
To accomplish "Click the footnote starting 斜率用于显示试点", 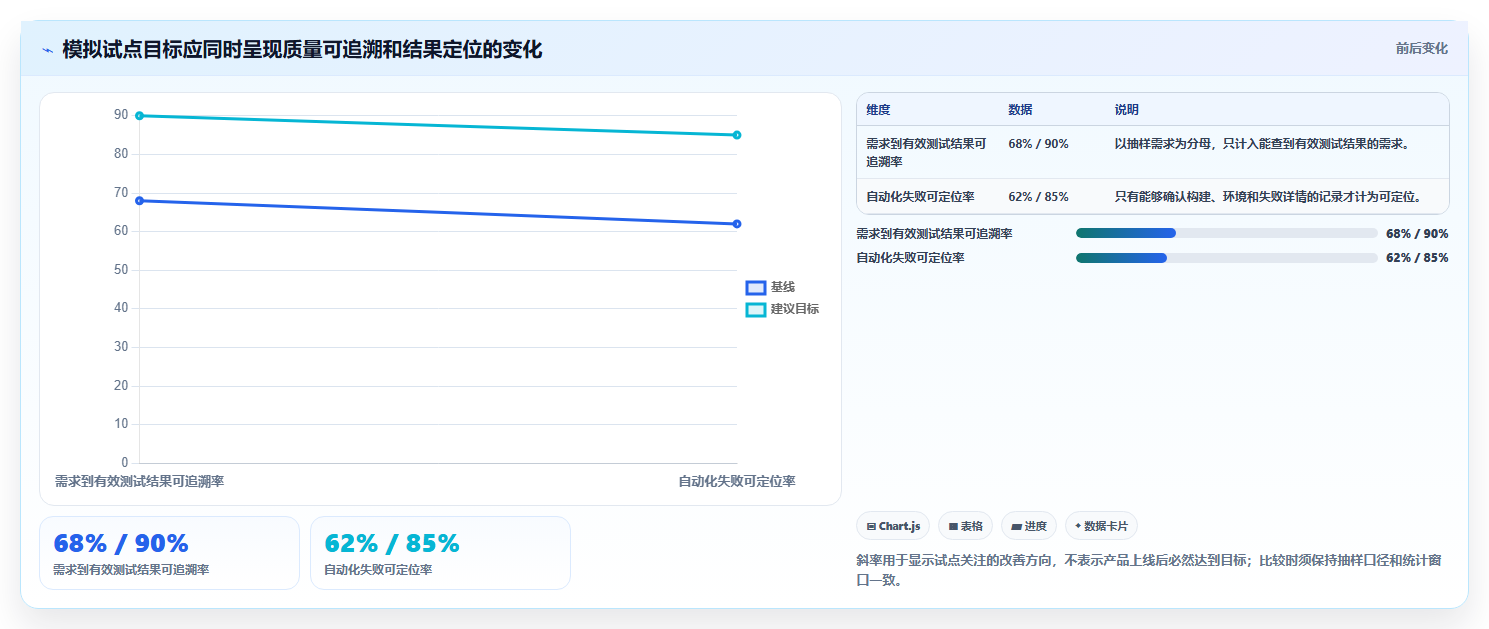I will [x=1149, y=570].
